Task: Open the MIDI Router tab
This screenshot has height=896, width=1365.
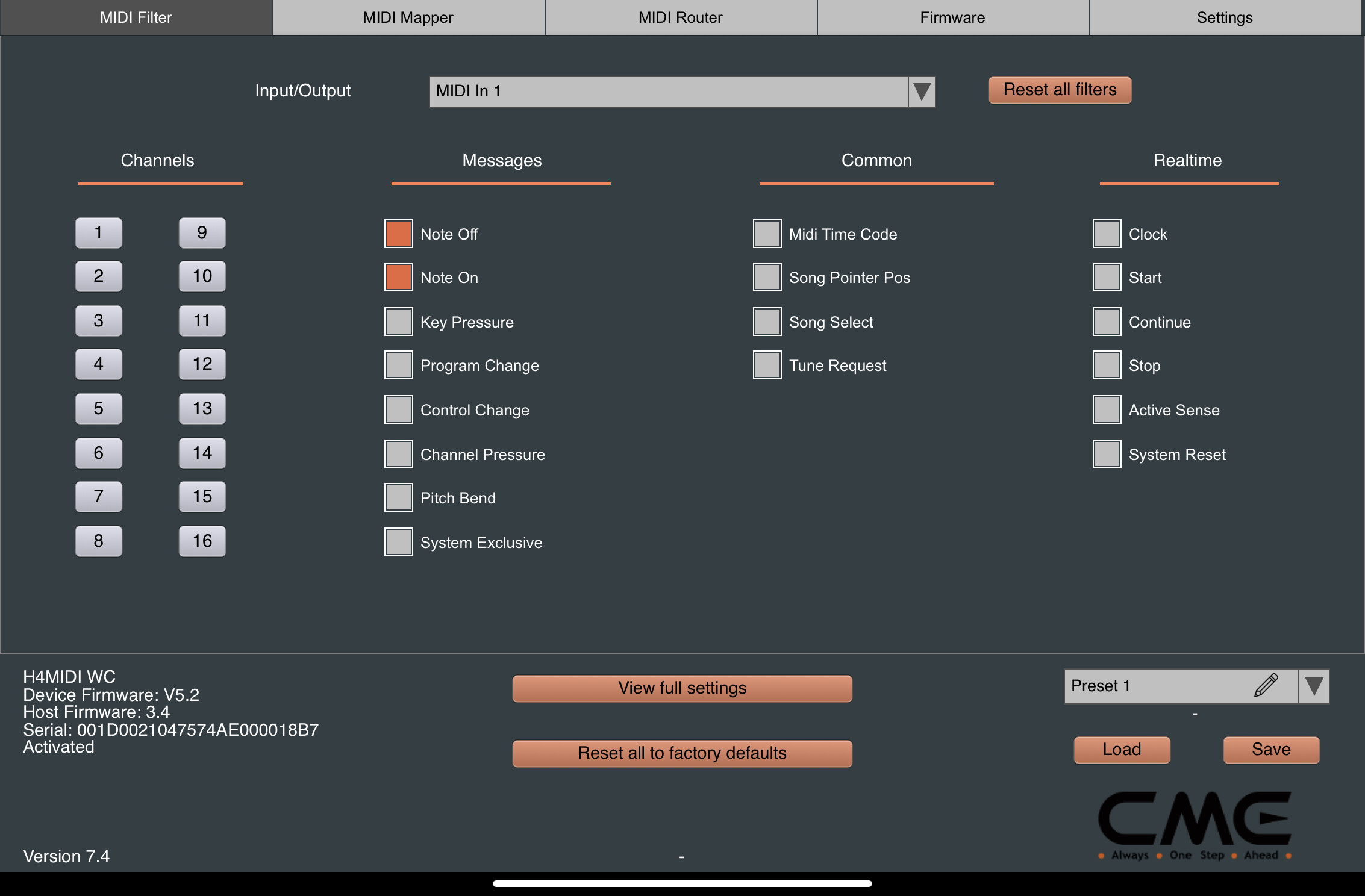Action: (x=680, y=17)
